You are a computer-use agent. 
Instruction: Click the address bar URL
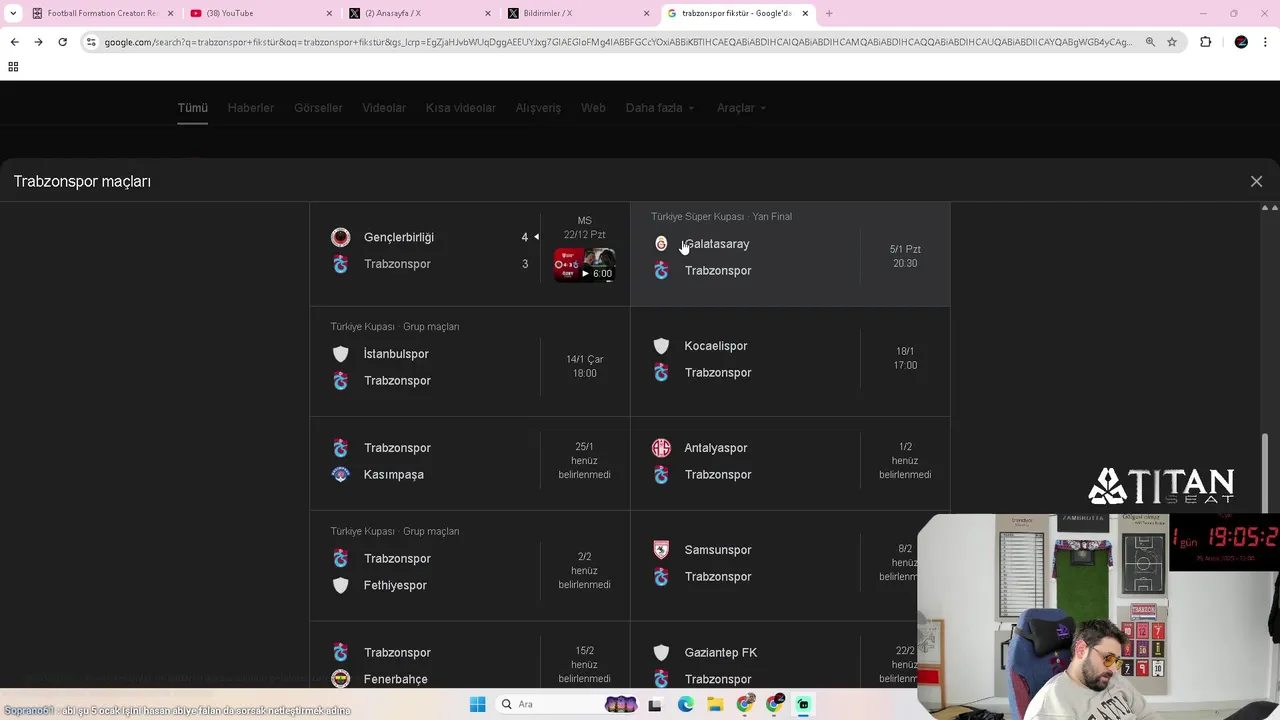617,42
